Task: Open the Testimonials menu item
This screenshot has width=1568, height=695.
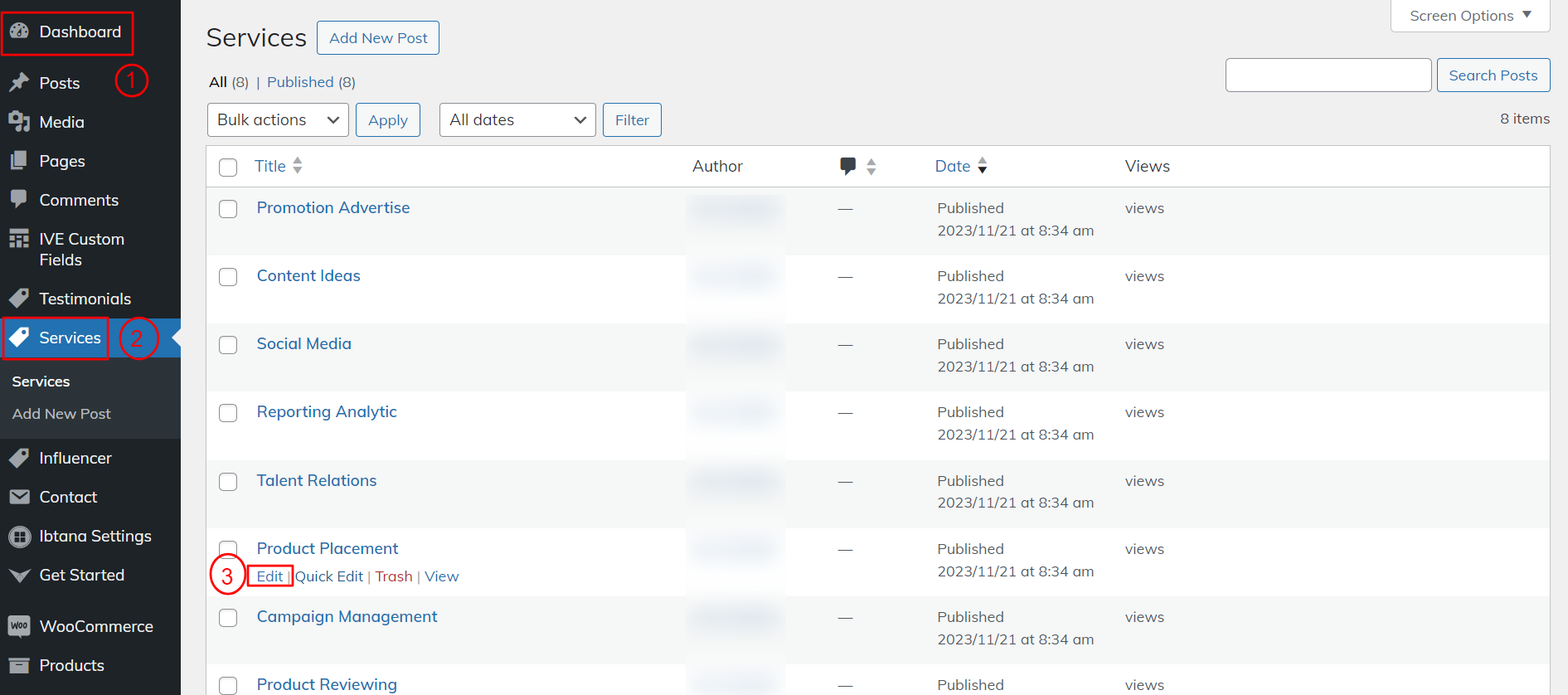Action: (x=85, y=299)
